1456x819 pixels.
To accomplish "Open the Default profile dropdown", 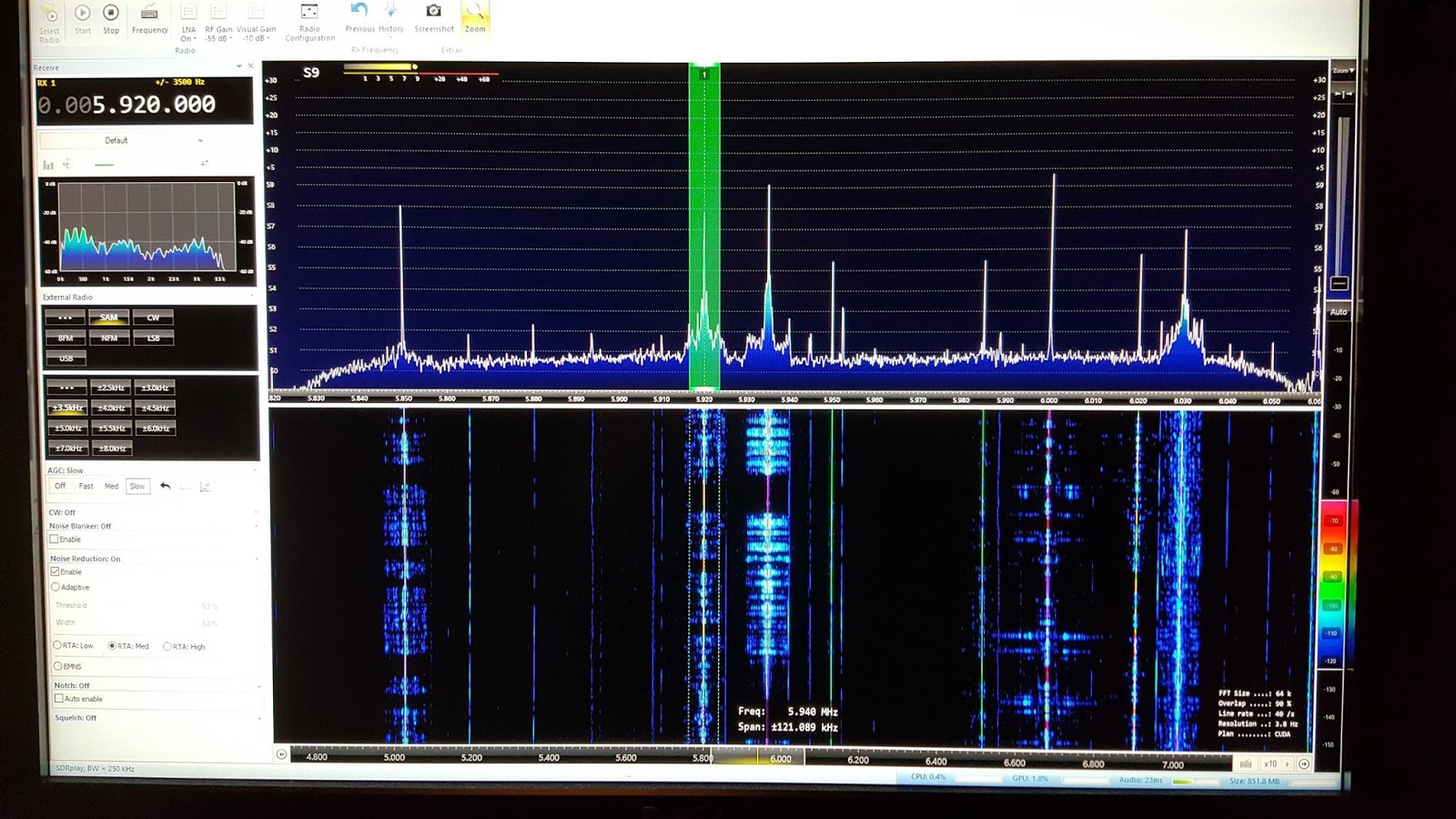I will (122, 140).
